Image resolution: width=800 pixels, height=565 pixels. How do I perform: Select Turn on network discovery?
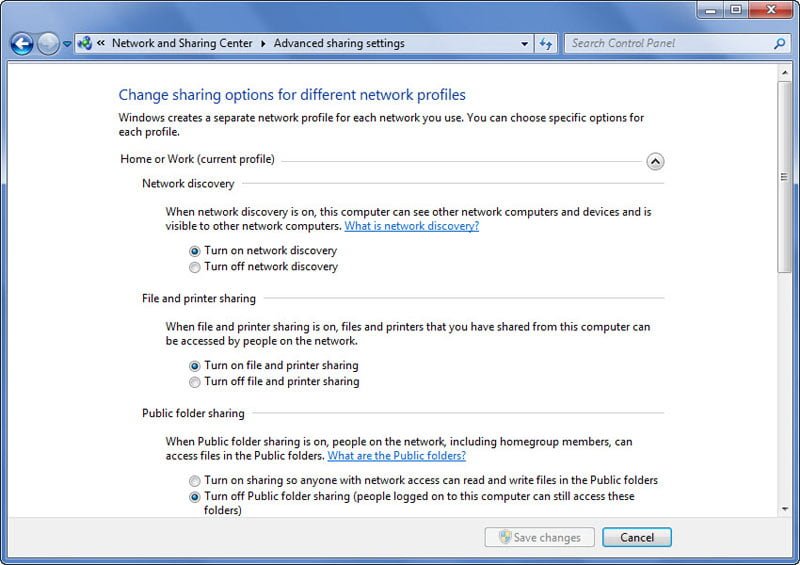pos(195,251)
